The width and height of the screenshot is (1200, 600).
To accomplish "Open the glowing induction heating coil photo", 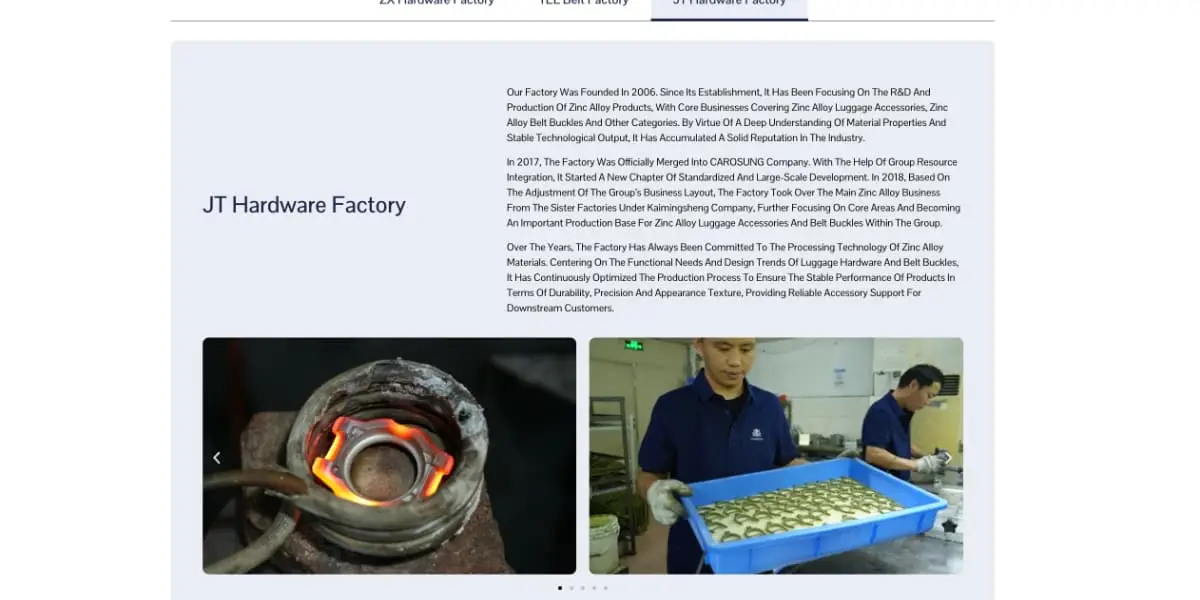I will [389, 456].
